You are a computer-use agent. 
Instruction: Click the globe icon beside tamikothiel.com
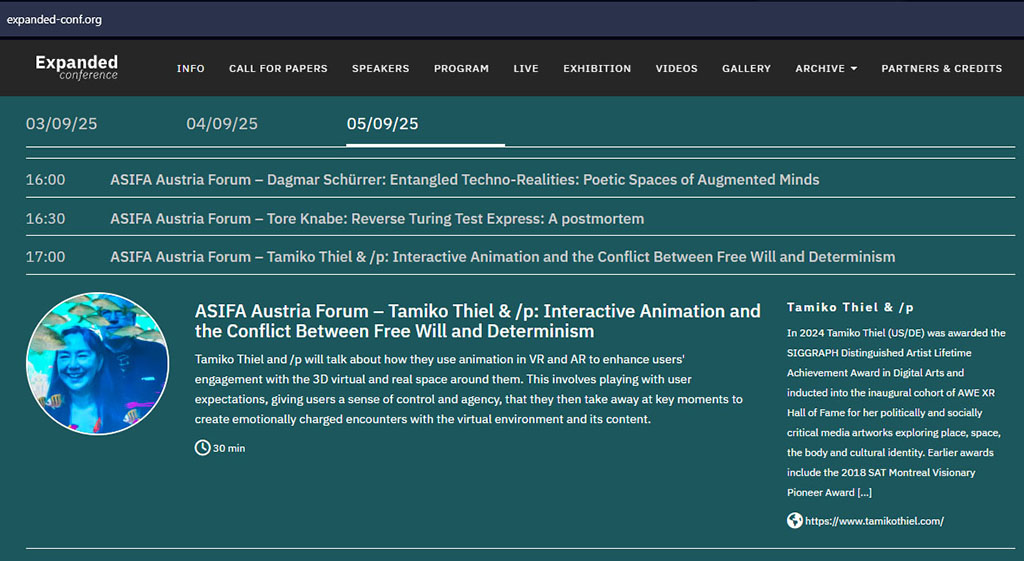click(794, 521)
